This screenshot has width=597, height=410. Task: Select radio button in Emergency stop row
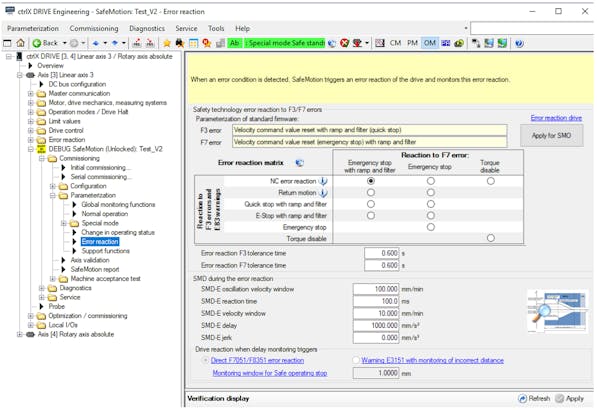[x=431, y=227]
